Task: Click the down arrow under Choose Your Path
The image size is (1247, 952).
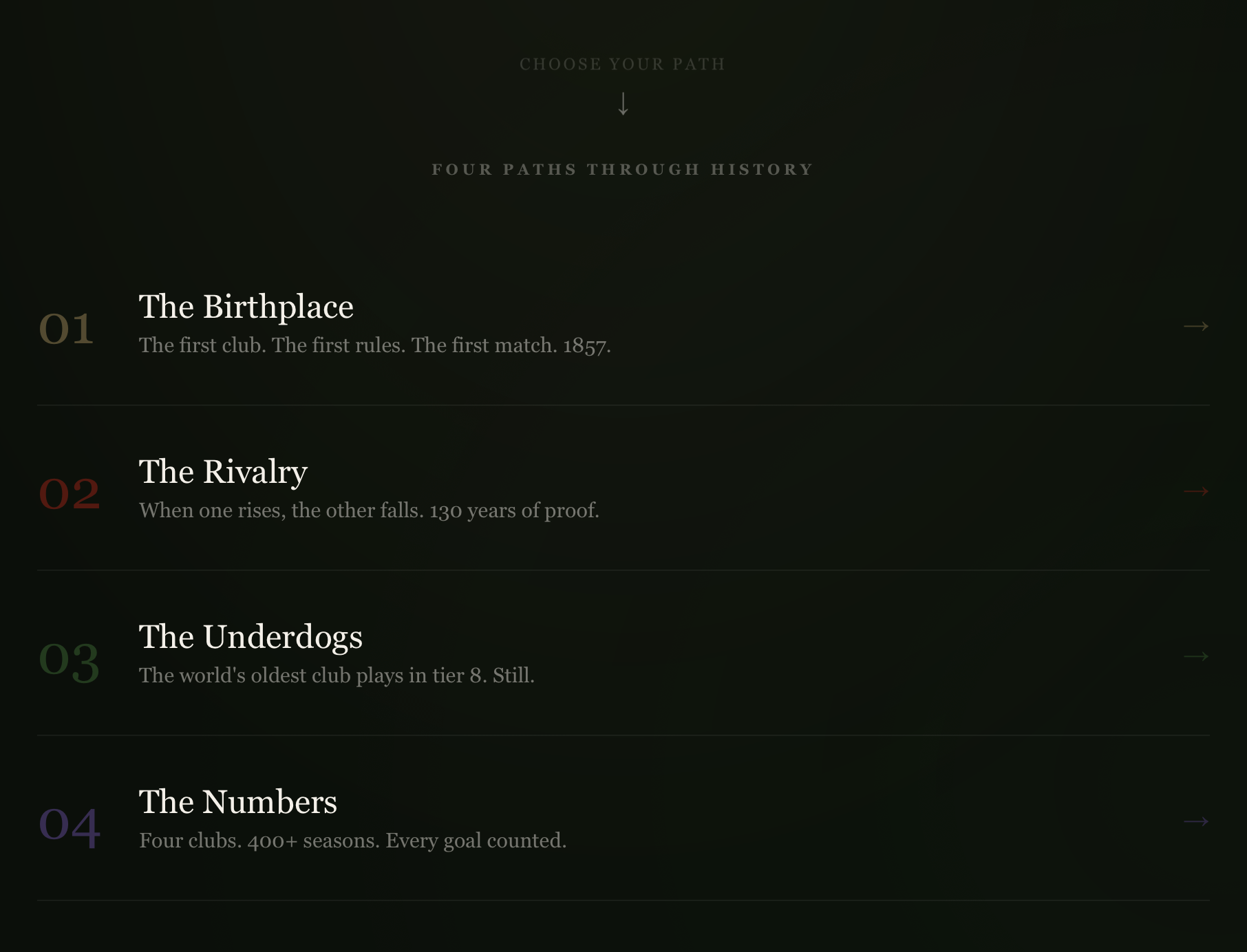Action: (x=623, y=104)
